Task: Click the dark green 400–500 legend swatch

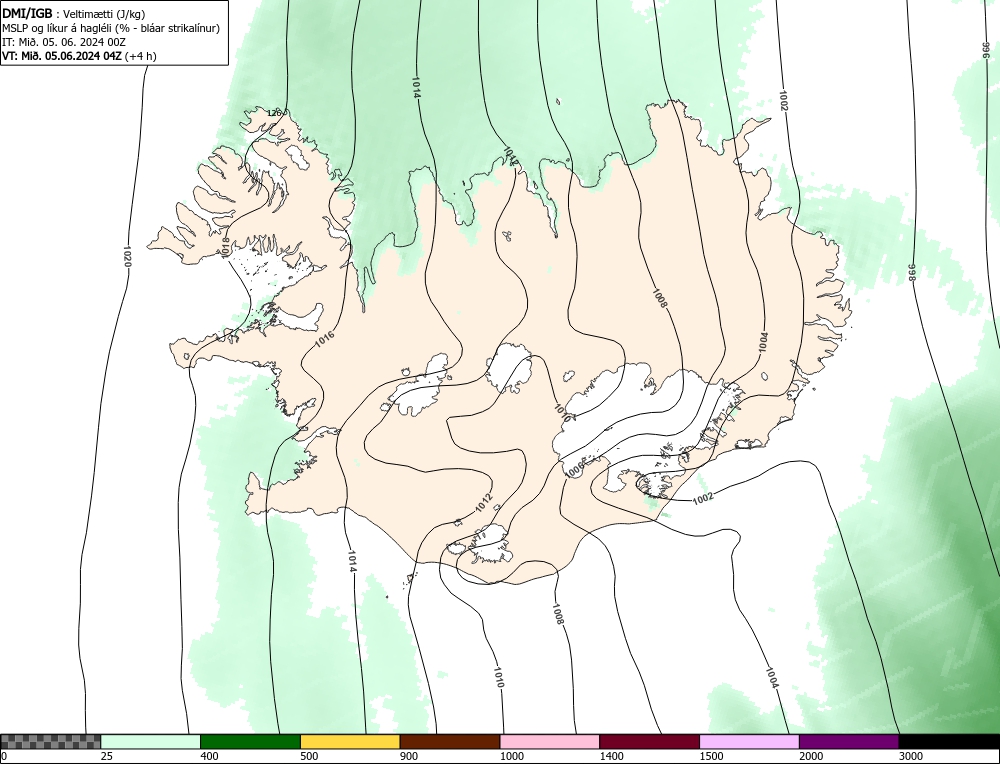Action: click(x=250, y=741)
